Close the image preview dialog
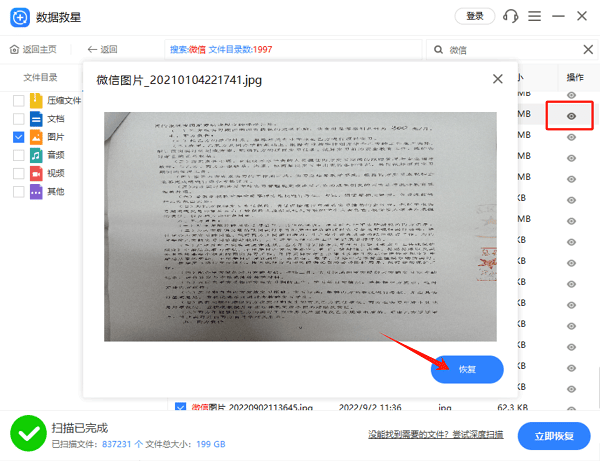The width and height of the screenshot is (600, 461). click(498, 79)
